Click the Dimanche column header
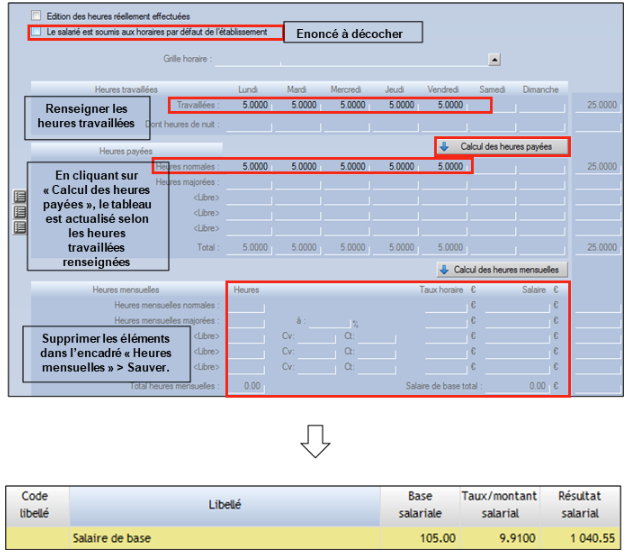Screen dimensions: 631x554 [540, 89]
